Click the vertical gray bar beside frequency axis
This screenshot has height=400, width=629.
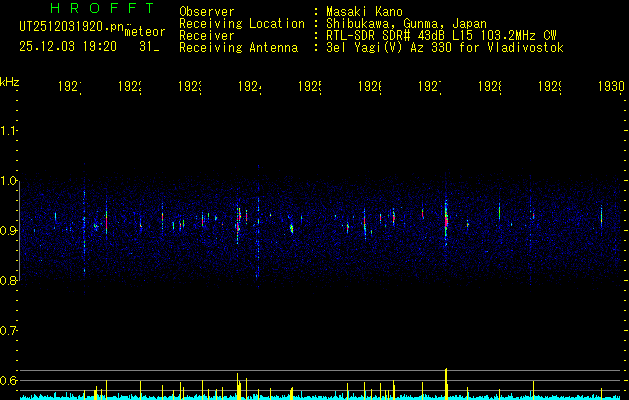(x=19, y=231)
